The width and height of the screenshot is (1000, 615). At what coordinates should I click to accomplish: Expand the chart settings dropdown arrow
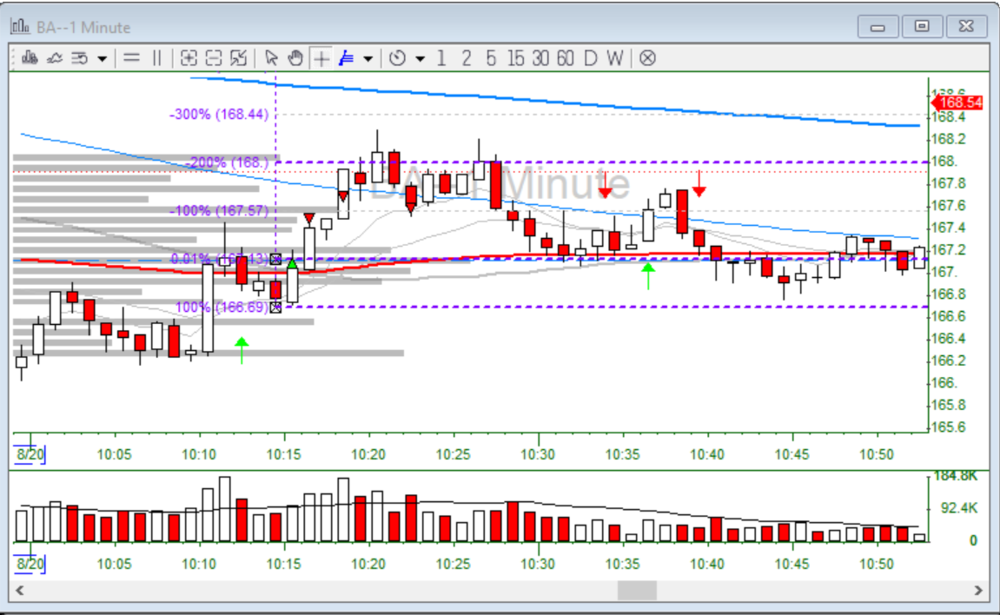(102, 58)
